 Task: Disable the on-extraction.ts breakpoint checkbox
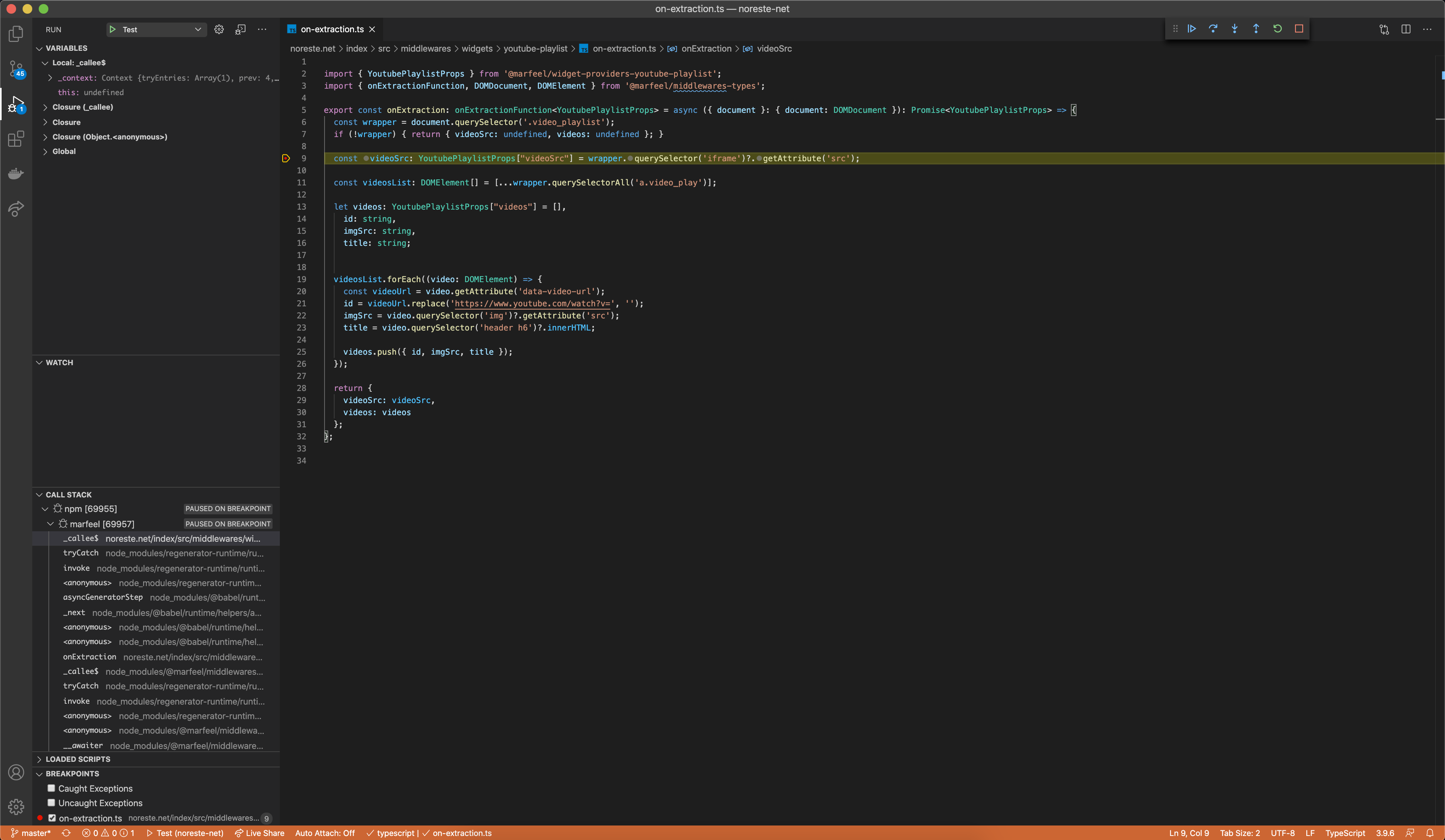coord(52,818)
